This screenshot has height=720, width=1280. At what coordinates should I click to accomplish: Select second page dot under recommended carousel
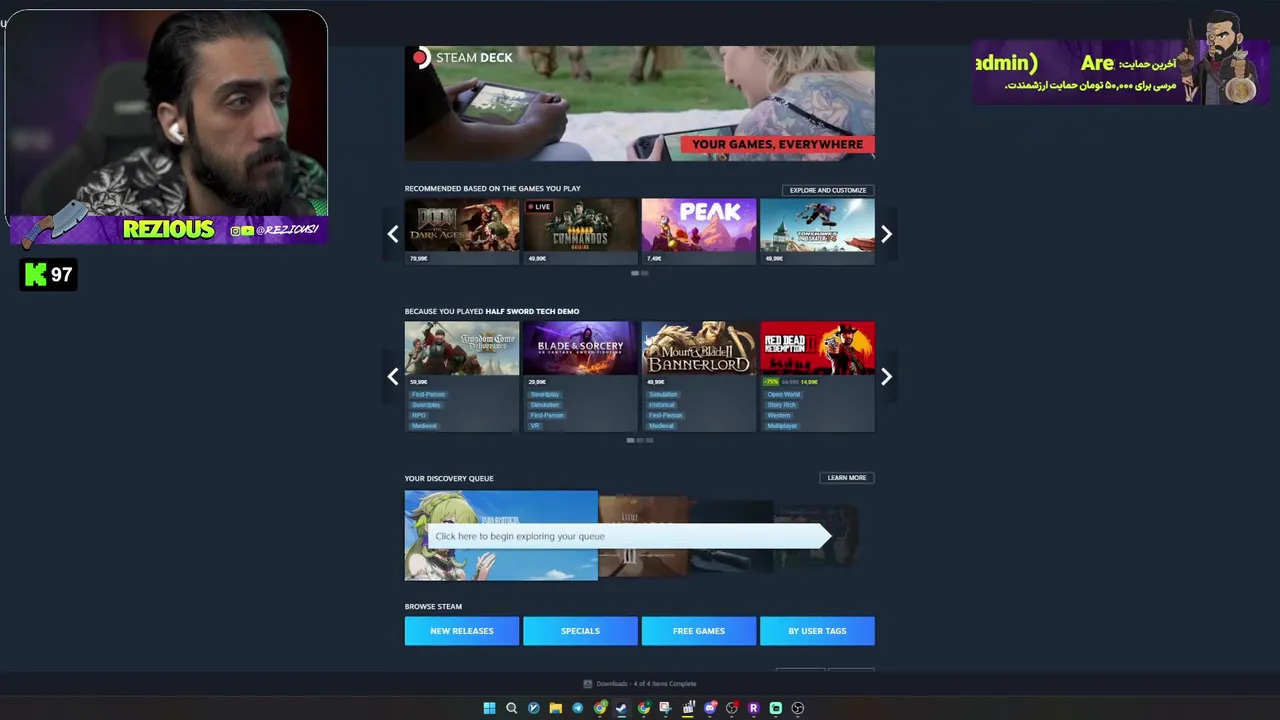click(x=645, y=273)
